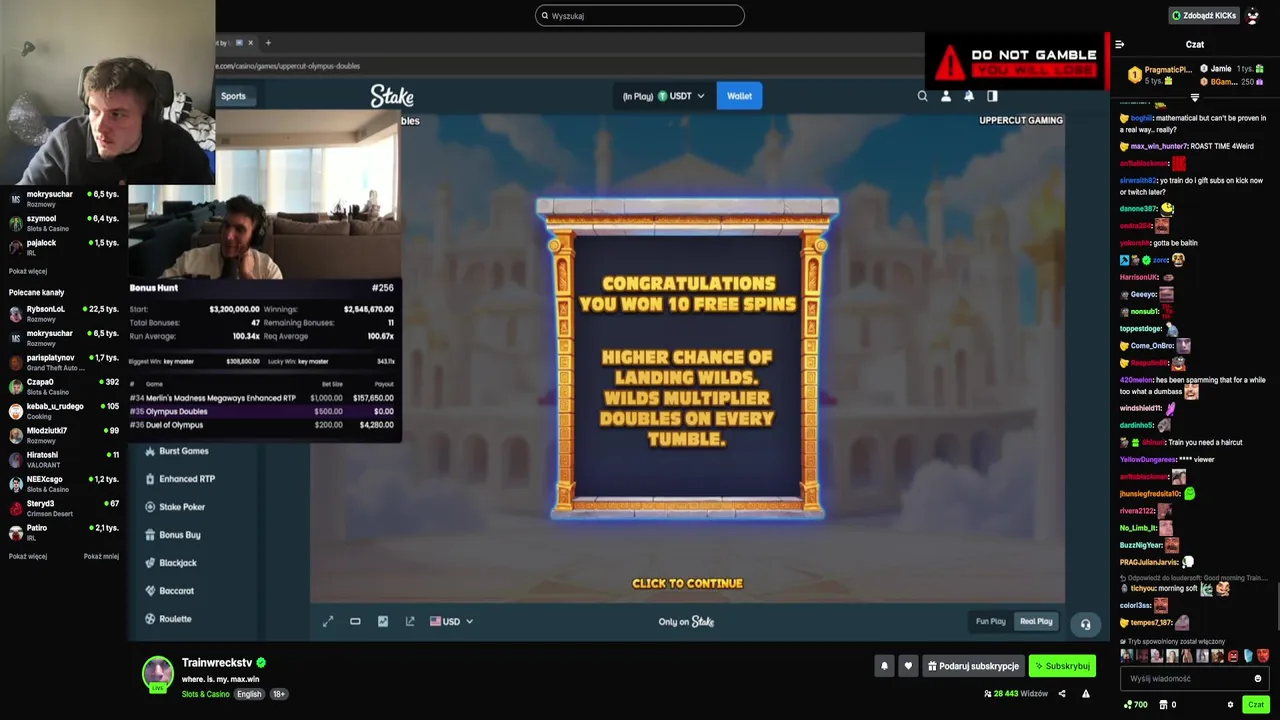Image resolution: width=1280 pixels, height=720 pixels.
Task: Select the Real Play mode
Action: tap(1036, 621)
